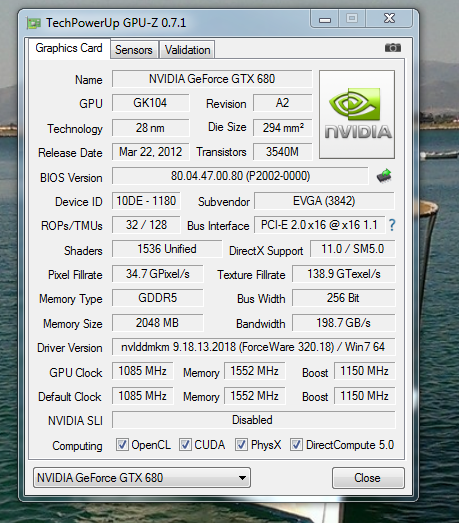
Task: Toggle the DirectCompute 5.0 checkbox
Action: 296,445
